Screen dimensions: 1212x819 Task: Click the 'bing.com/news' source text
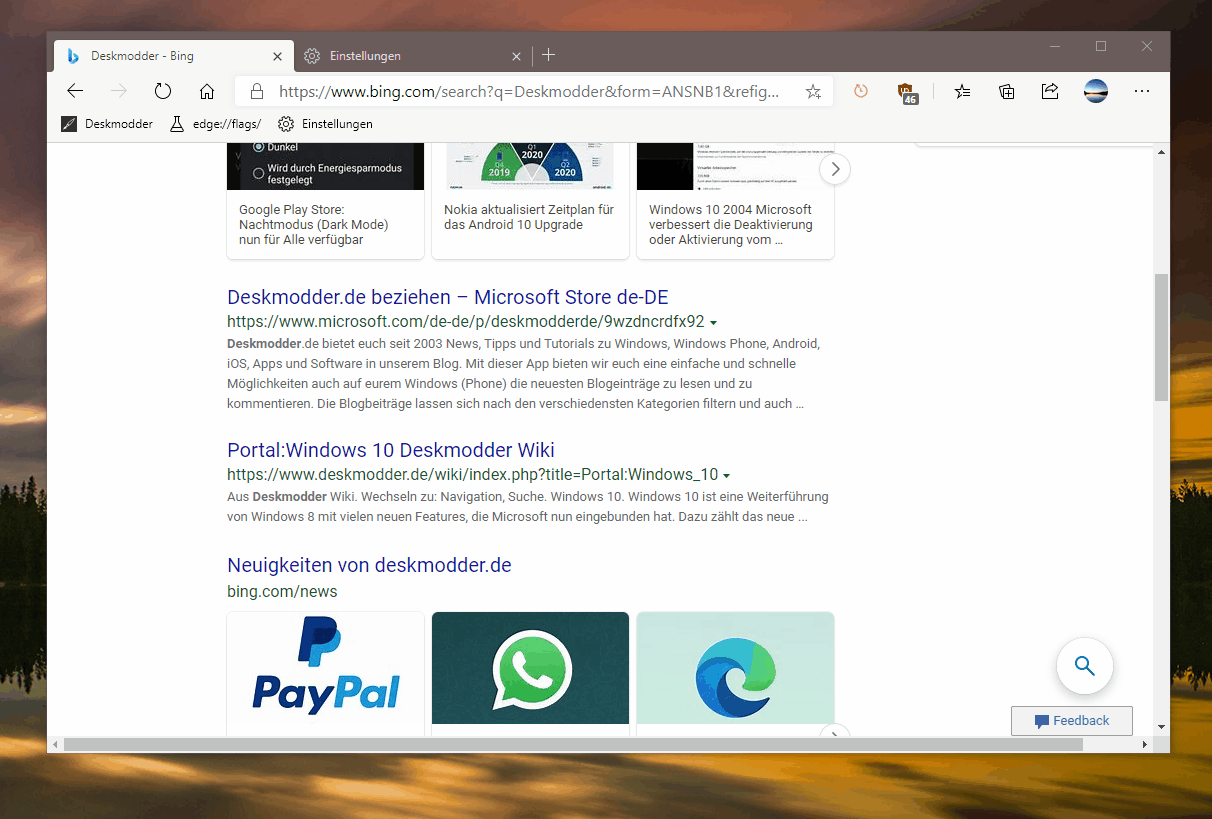[282, 592]
